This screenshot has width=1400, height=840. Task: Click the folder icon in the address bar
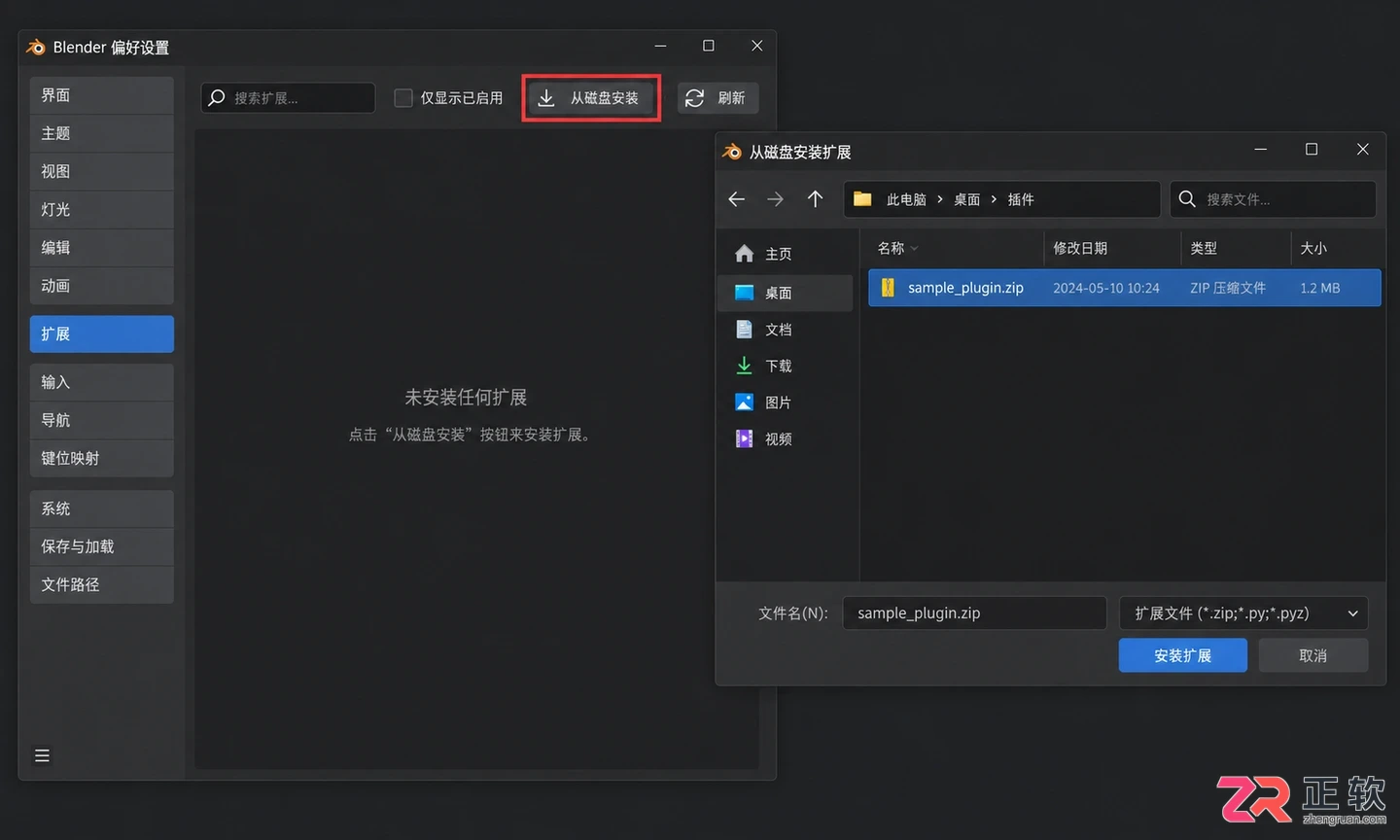(x=862, y=199)
